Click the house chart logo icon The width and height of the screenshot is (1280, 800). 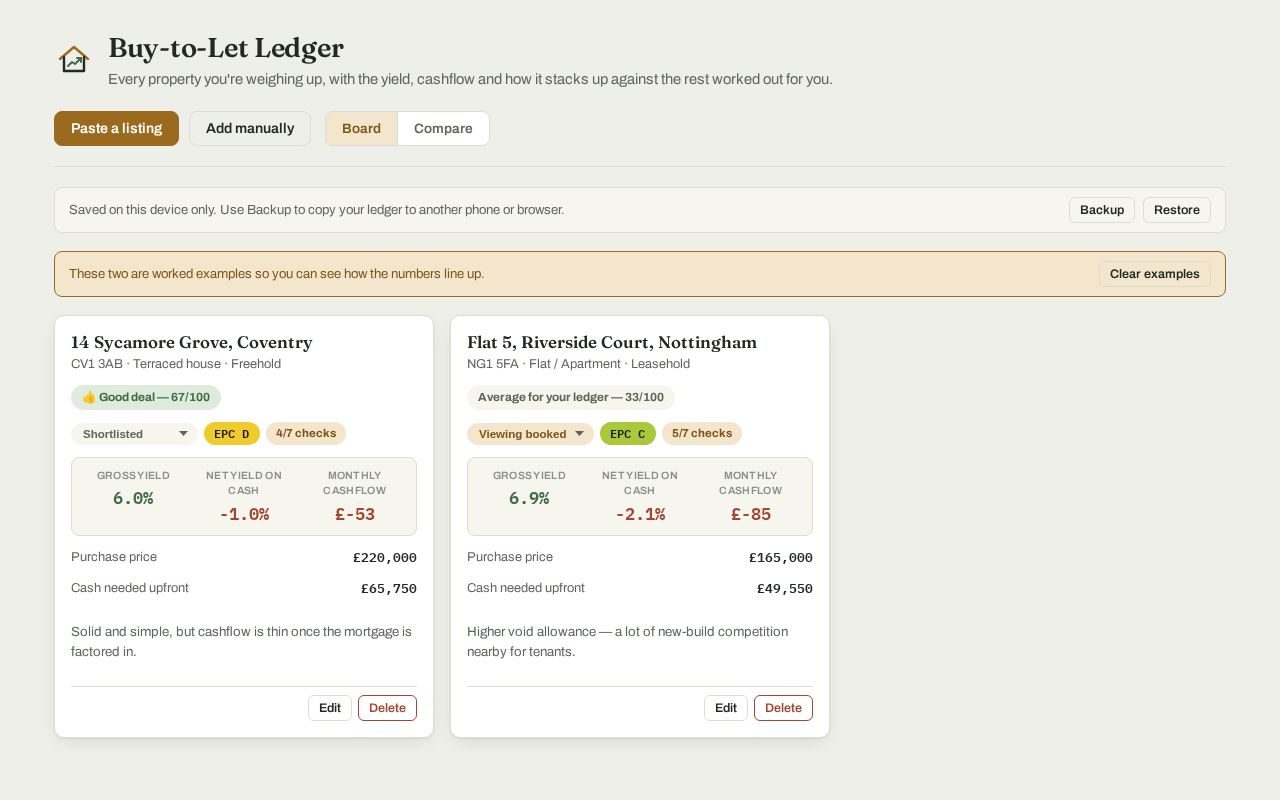[x=74, y=60]
